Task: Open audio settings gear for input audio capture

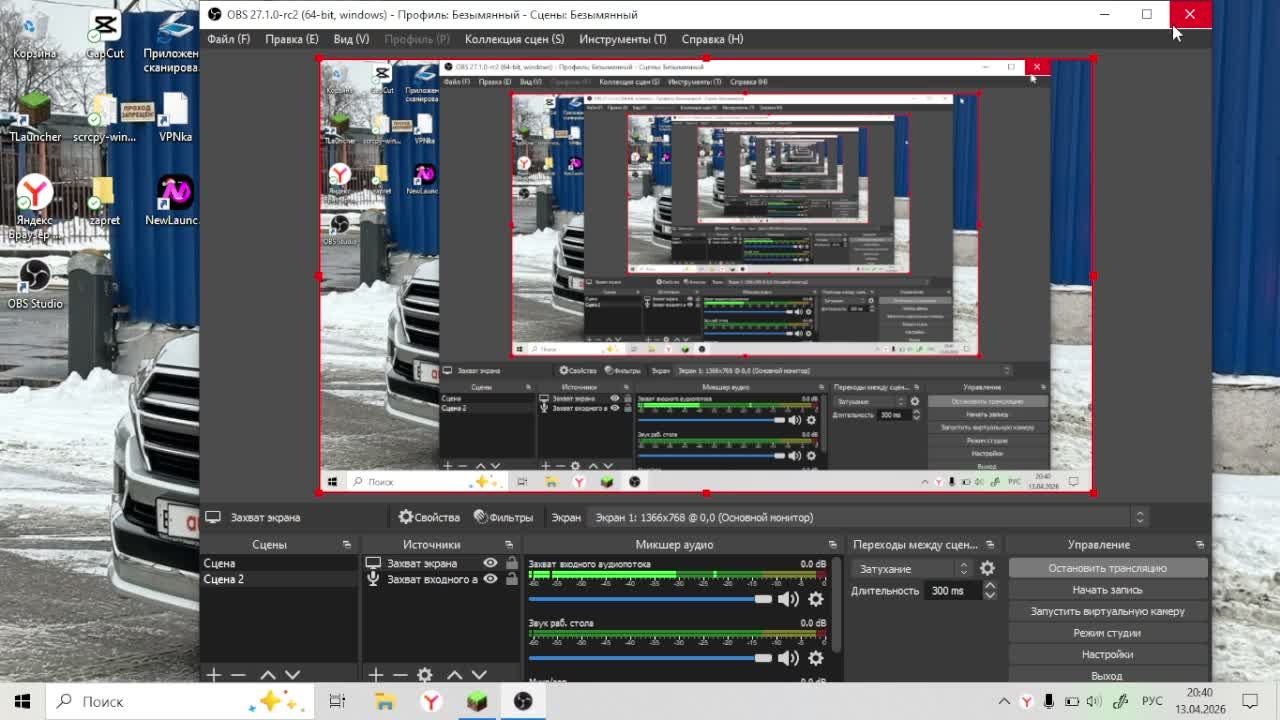Action: click(x=816, y=599)
